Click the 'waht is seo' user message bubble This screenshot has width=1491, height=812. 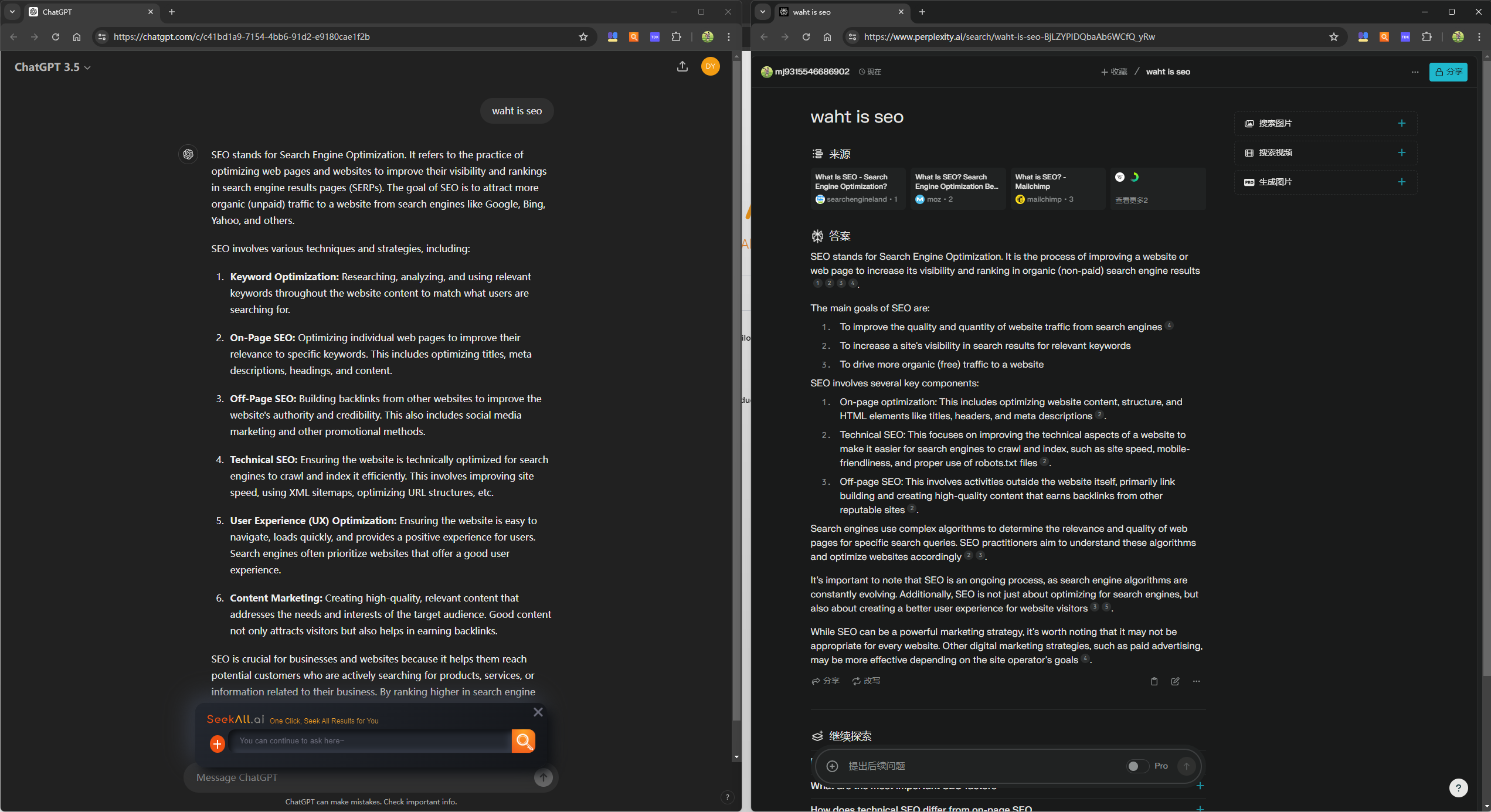pyautogui.click(x=517, y=111)
